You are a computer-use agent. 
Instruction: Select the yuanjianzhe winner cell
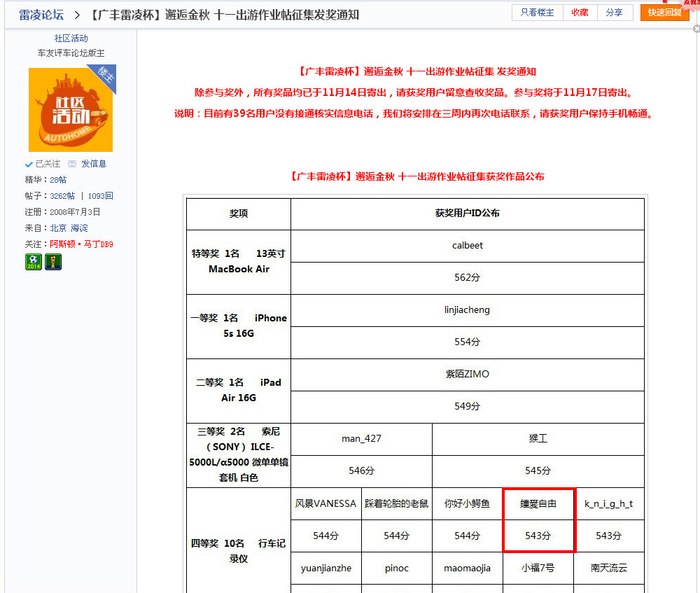(x=326, y=568)
